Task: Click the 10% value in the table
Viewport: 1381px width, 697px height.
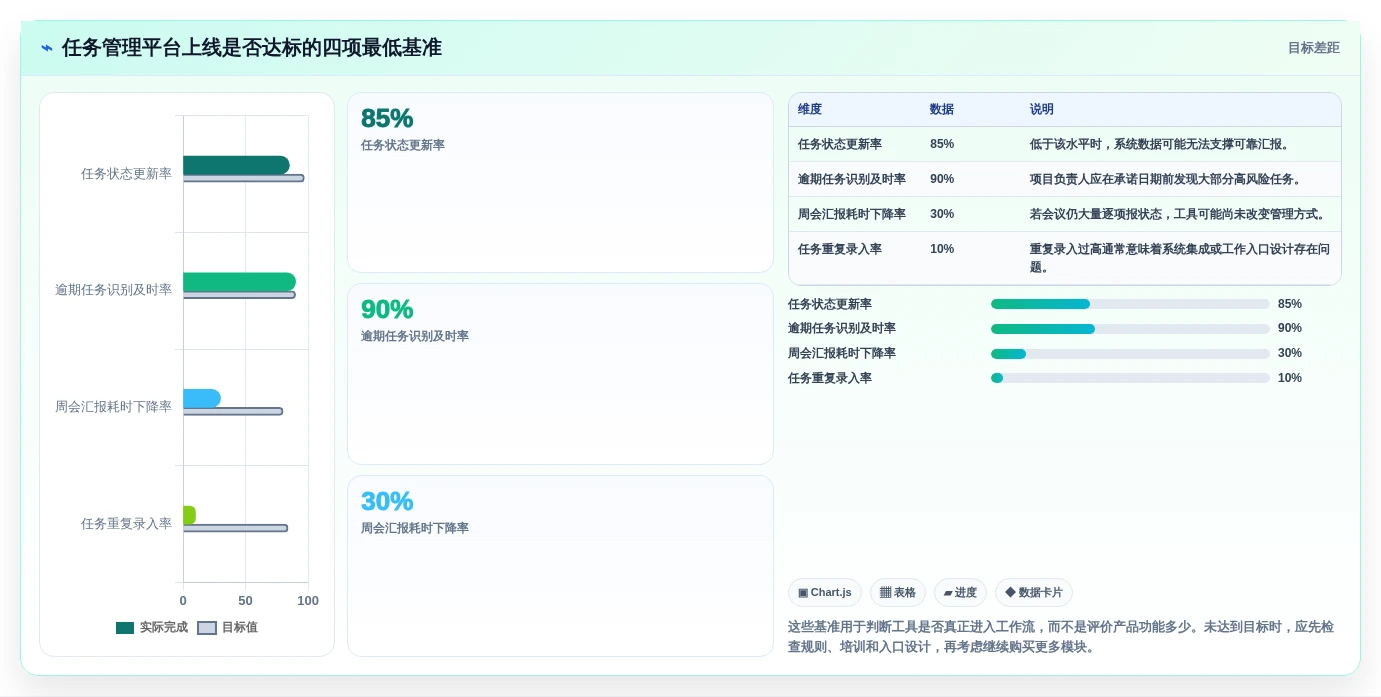Action: (x=942, y=249)
